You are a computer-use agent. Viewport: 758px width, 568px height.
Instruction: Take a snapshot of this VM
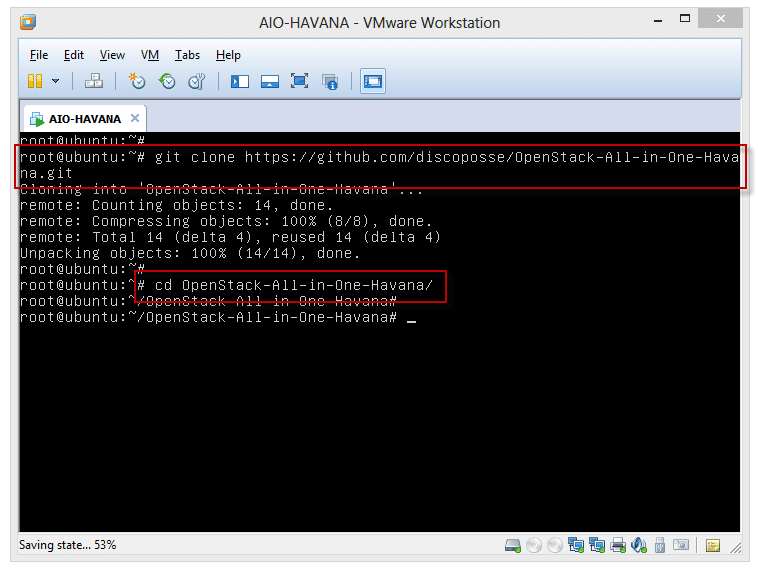[x=138, y=81]
